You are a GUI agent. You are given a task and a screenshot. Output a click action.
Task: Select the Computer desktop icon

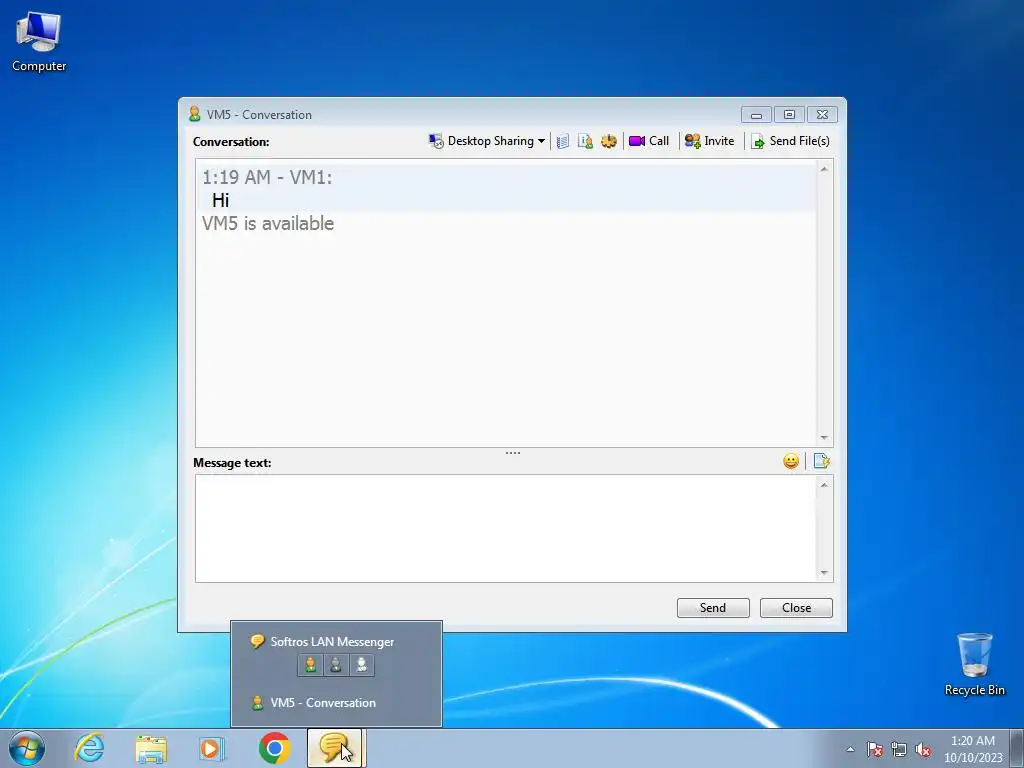(39, 42)
